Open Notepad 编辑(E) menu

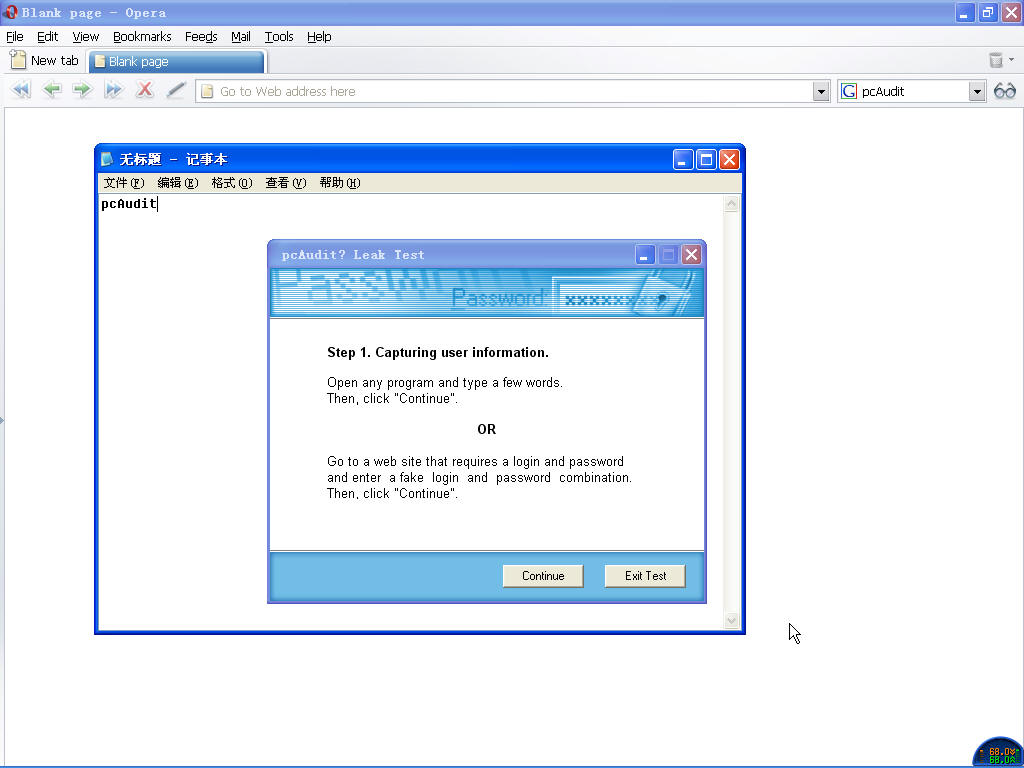coord(178,183)
